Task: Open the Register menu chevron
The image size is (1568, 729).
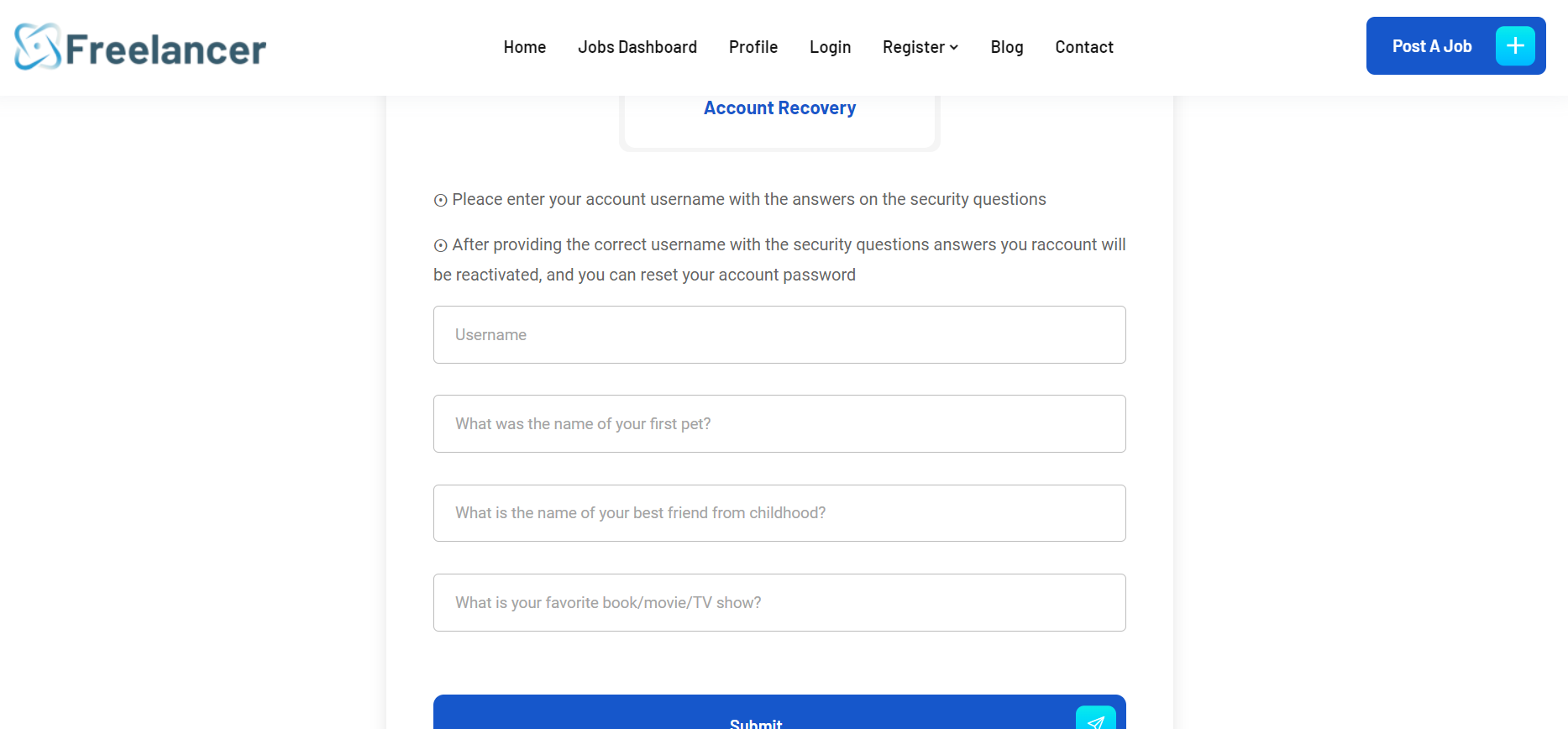Action: tap(953, 48)
